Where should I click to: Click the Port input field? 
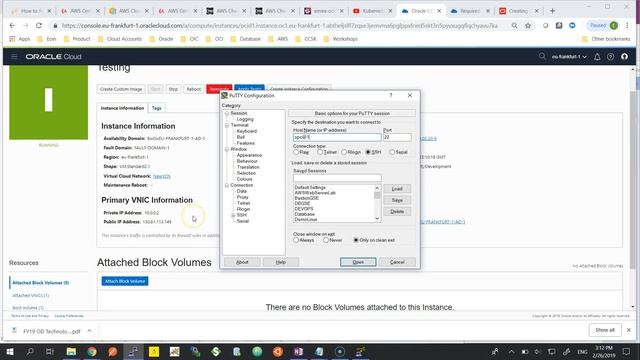(397, 137)
